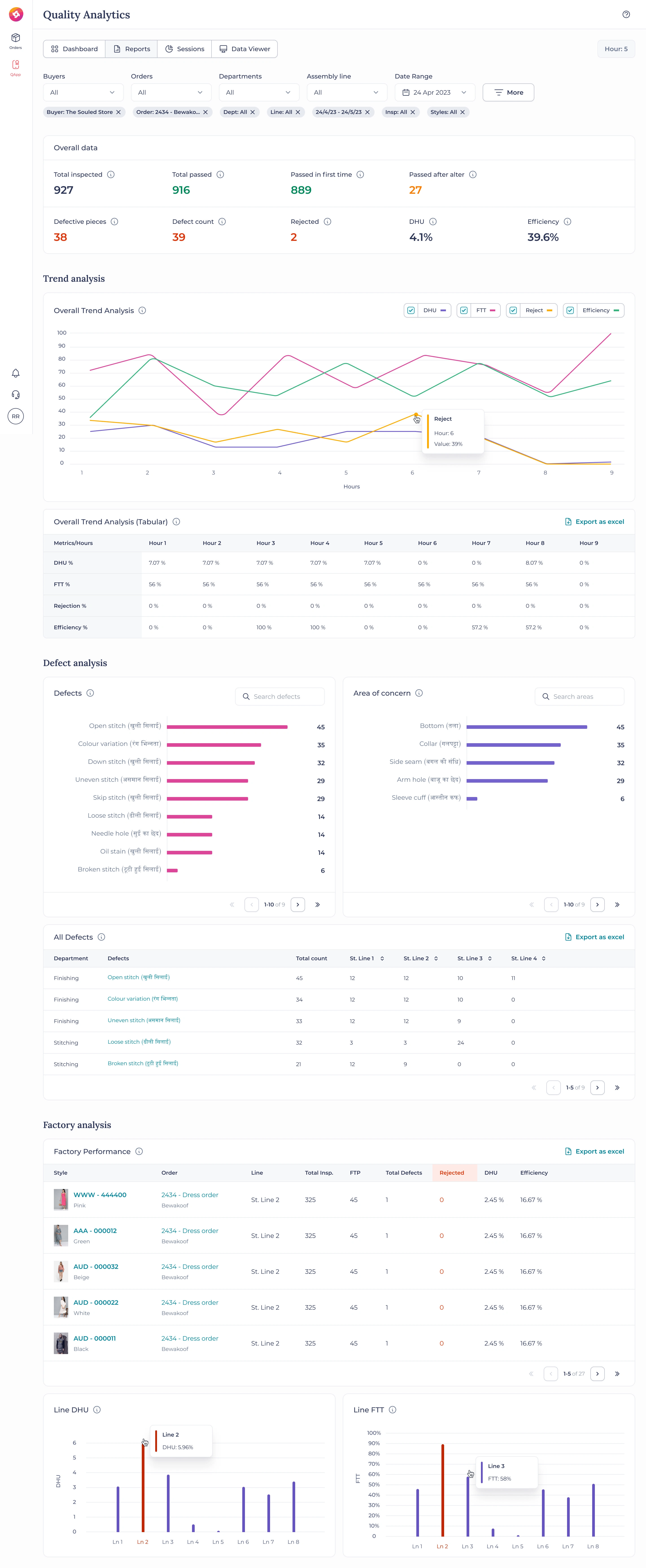Remove the Order: 2434 filter chip

(x=206, y=112)
